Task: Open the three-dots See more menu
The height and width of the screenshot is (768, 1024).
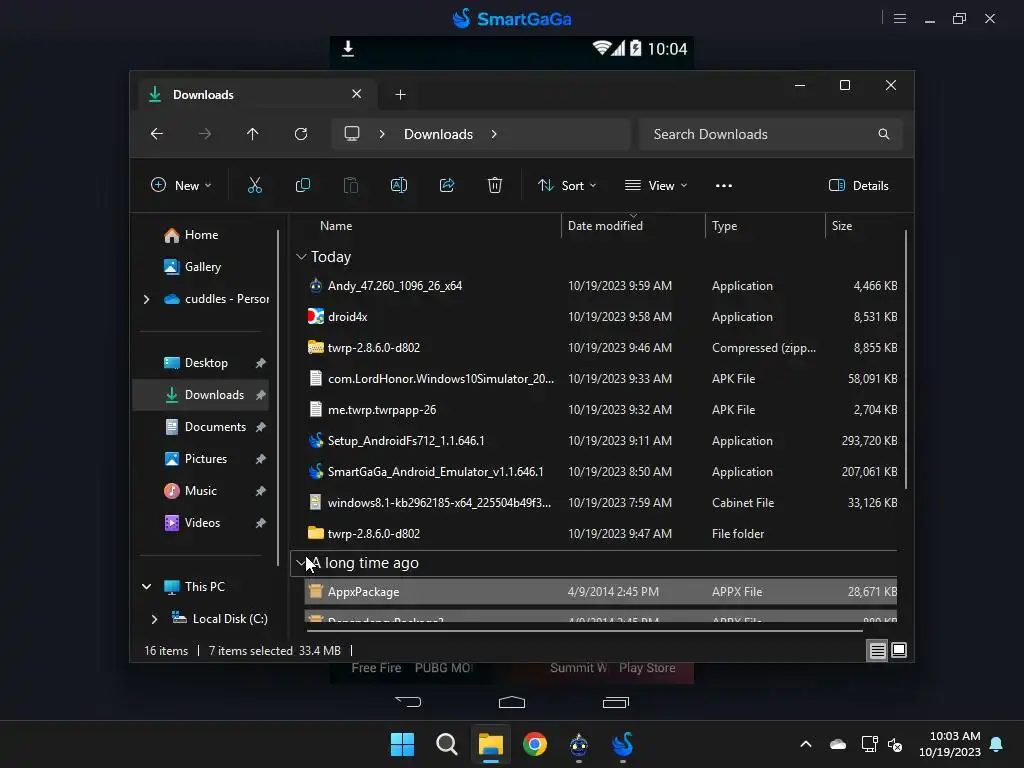Action: [x=724, y=185]
